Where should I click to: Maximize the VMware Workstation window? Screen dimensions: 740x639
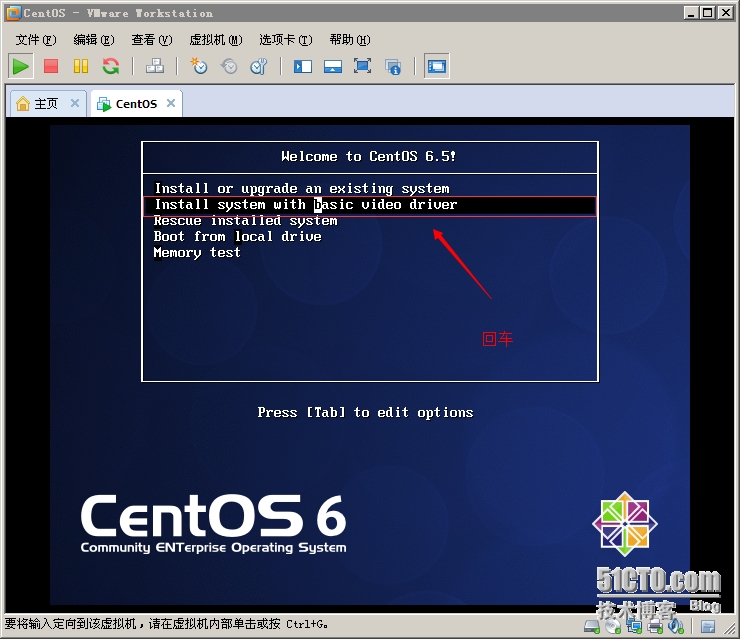[708, 13]
